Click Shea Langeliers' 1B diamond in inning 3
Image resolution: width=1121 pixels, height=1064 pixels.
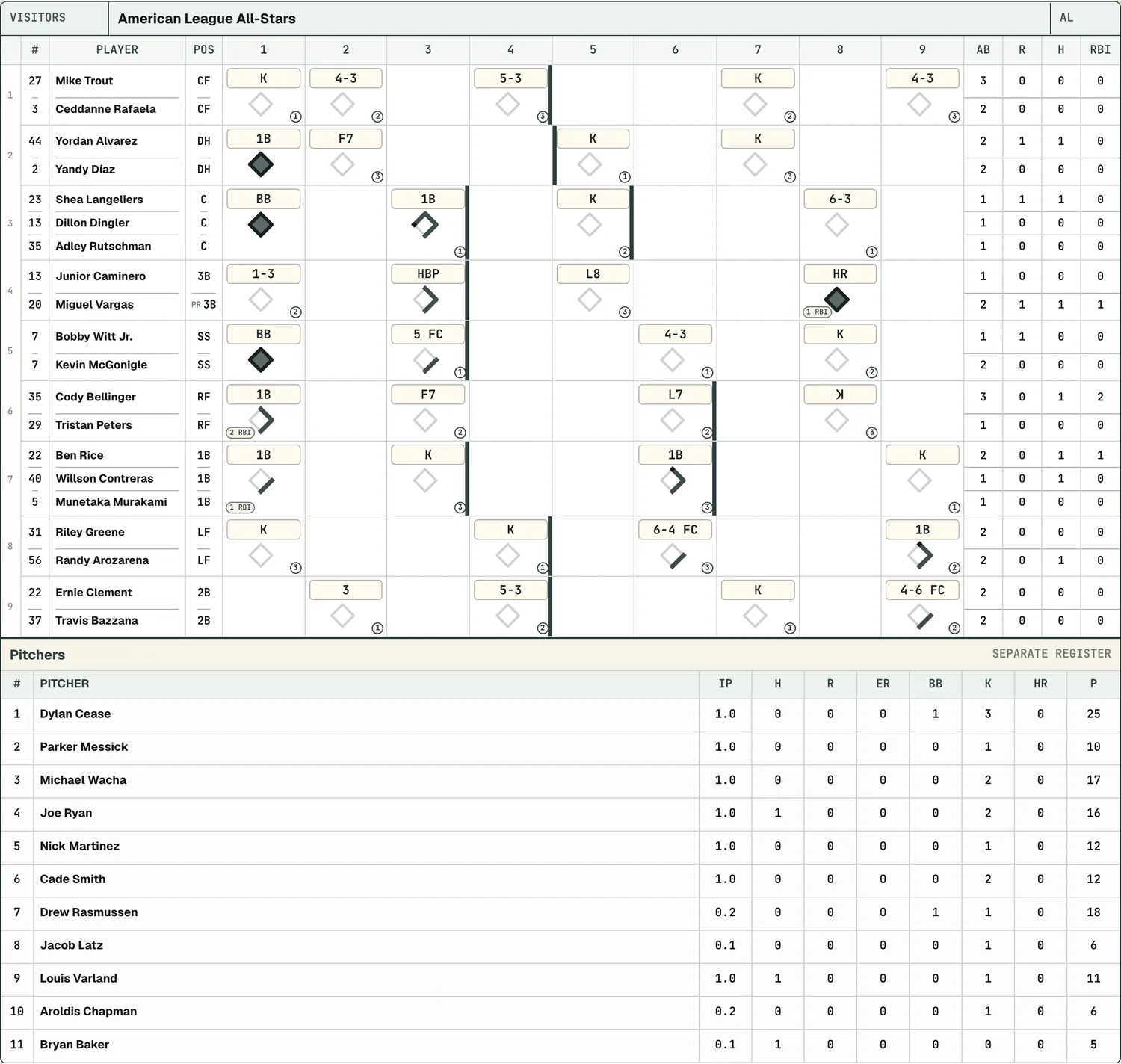coord(425,225)
